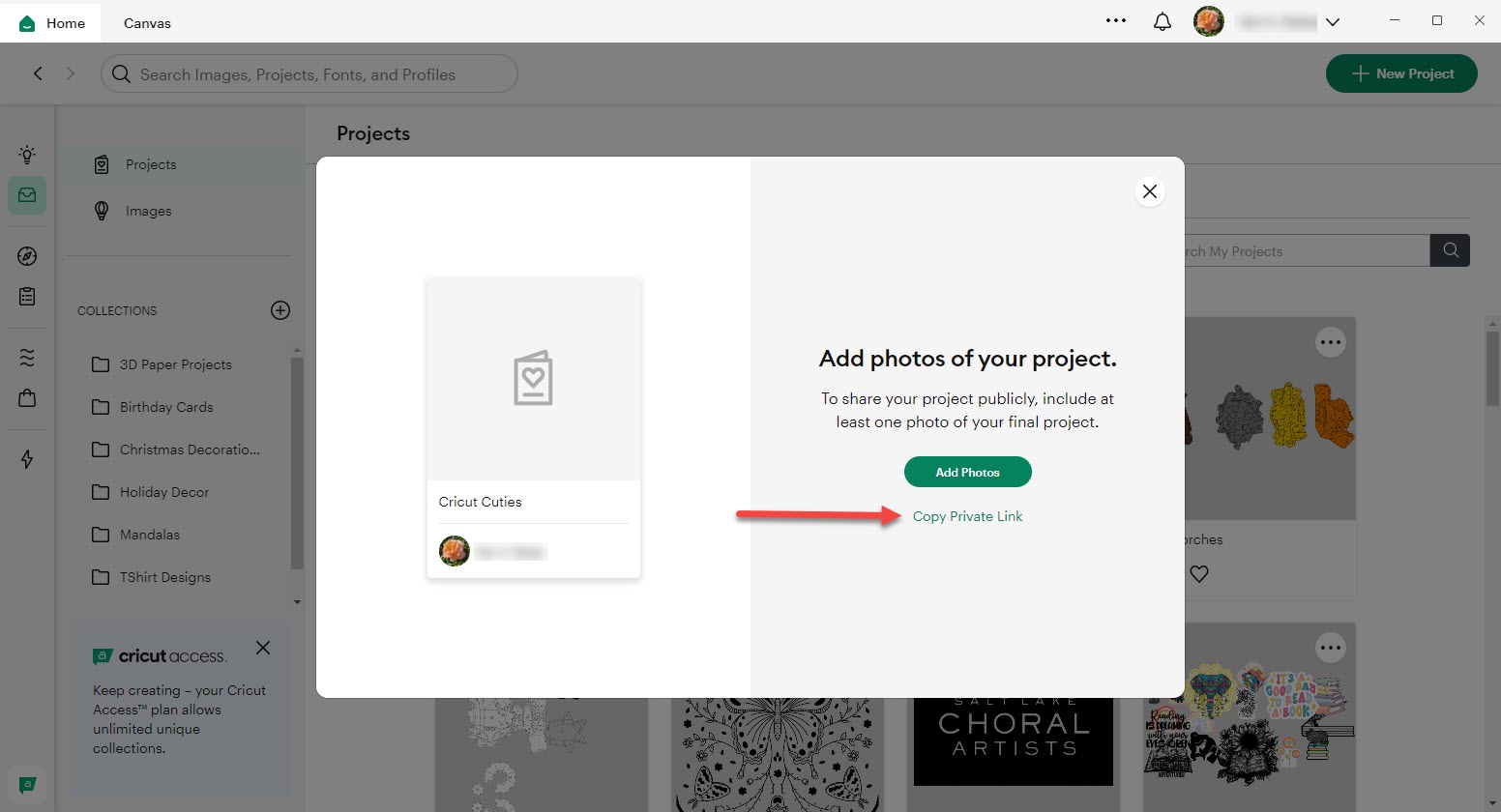The image size is (1501, 812).
Task: Open the inbox icon in the left sidebar
Action: click(26, 194)
